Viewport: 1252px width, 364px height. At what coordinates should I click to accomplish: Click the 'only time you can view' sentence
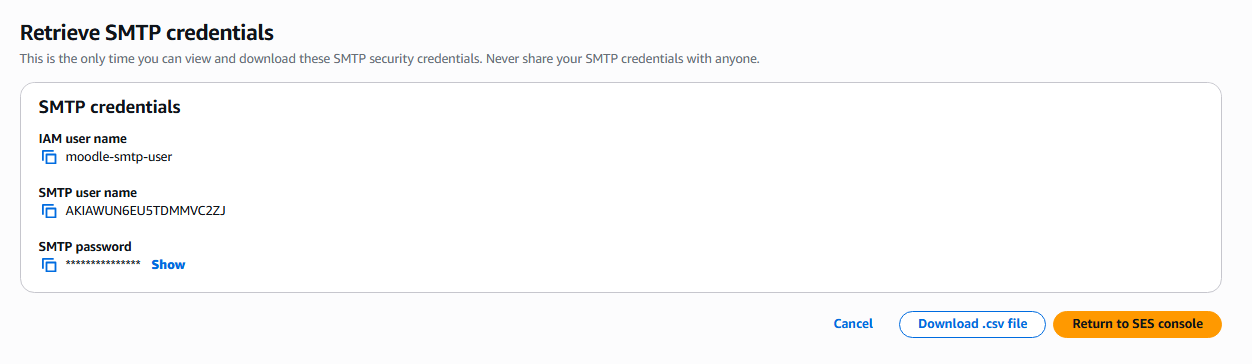coord(251,59)
